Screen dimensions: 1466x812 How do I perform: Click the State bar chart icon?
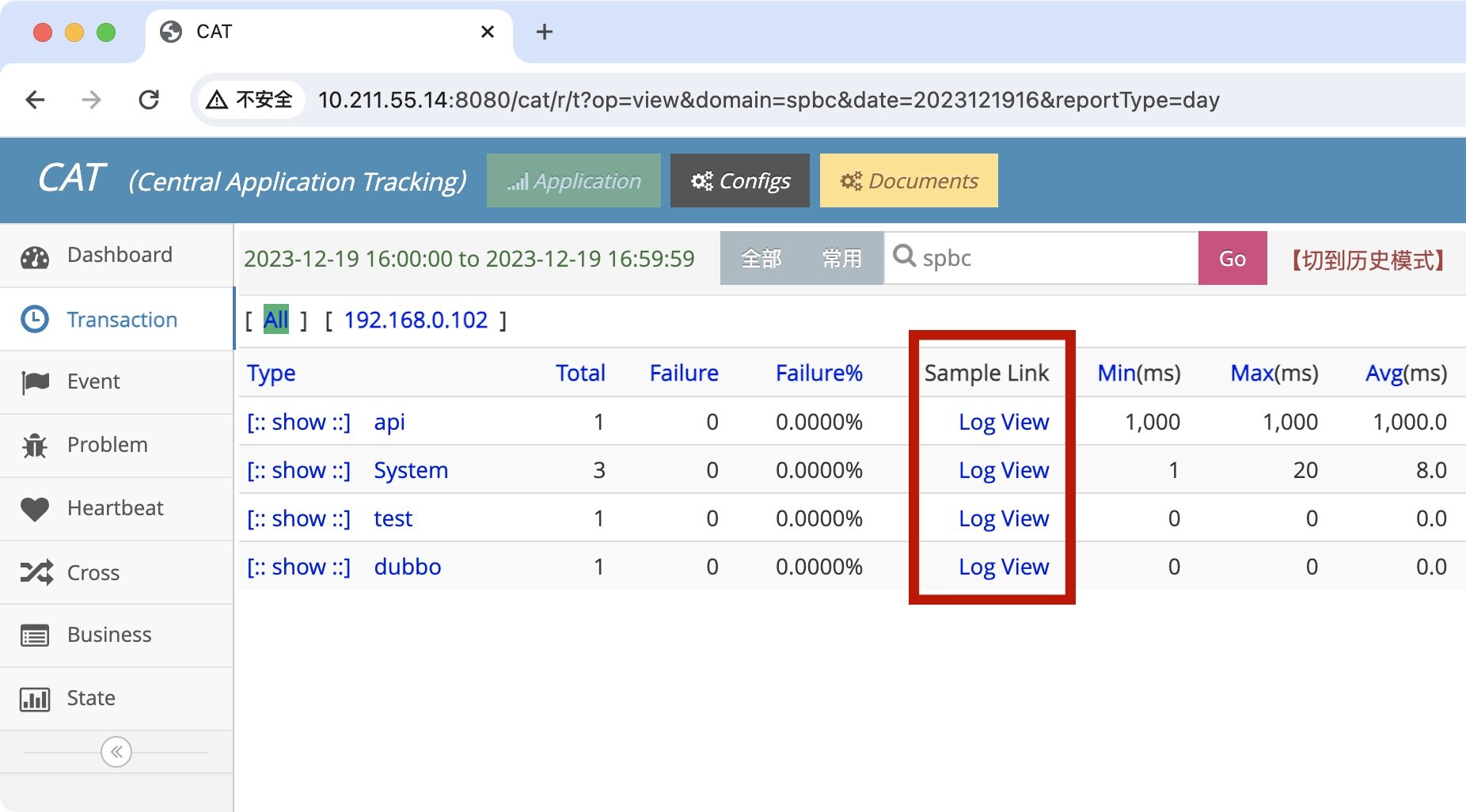[35, 699]
